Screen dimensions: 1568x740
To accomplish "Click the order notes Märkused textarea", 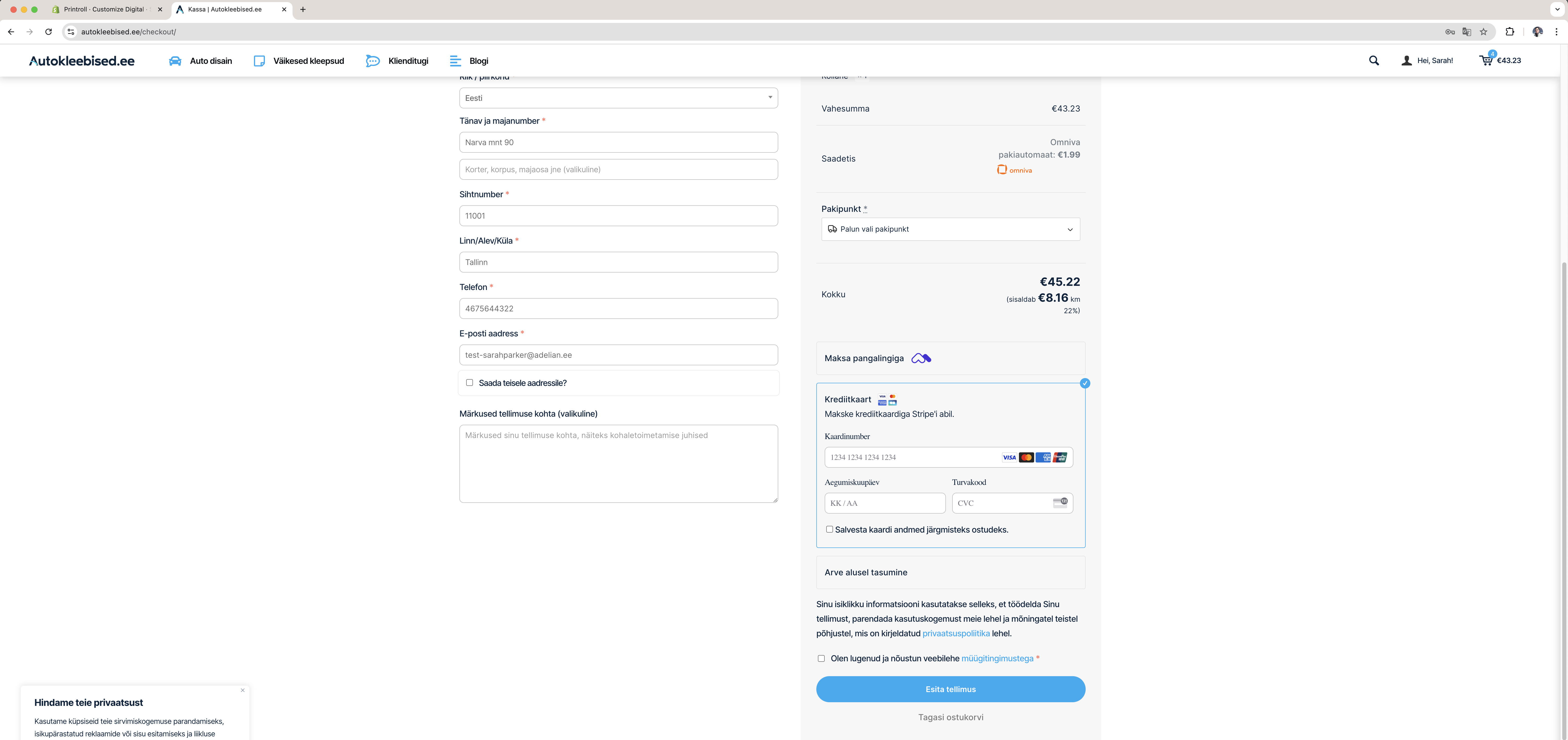I will pos(618,464).
